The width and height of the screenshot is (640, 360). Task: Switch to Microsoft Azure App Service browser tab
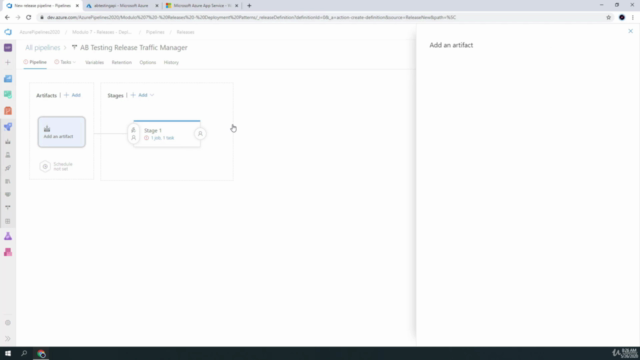(x=202, y=6)
